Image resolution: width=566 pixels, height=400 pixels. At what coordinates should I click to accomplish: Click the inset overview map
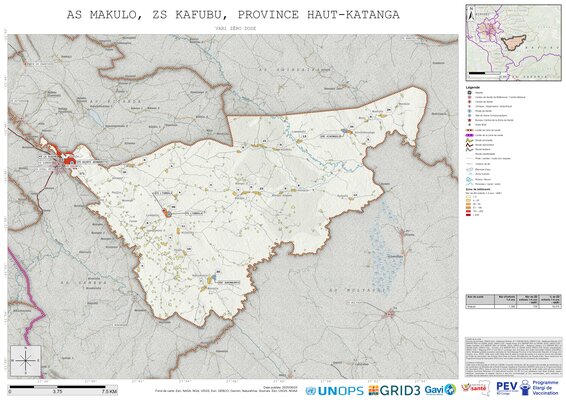513,42
